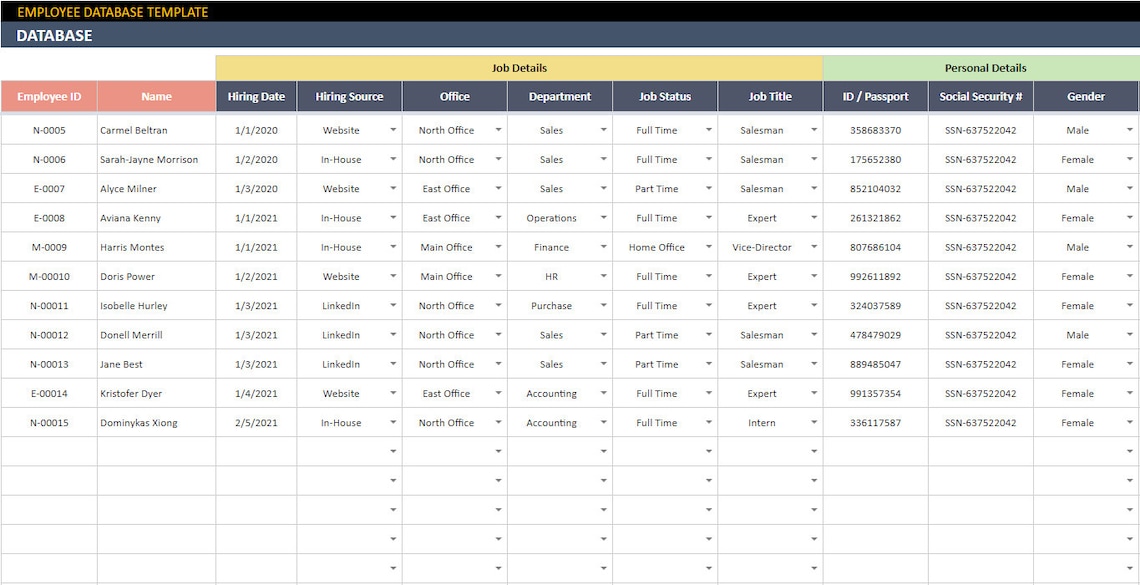The height and width of the screenshot is (585, 1140).
Task: Expand the Hiring Source dropdown for Isobelle Hurley
Action: click(x=394, y=305)
